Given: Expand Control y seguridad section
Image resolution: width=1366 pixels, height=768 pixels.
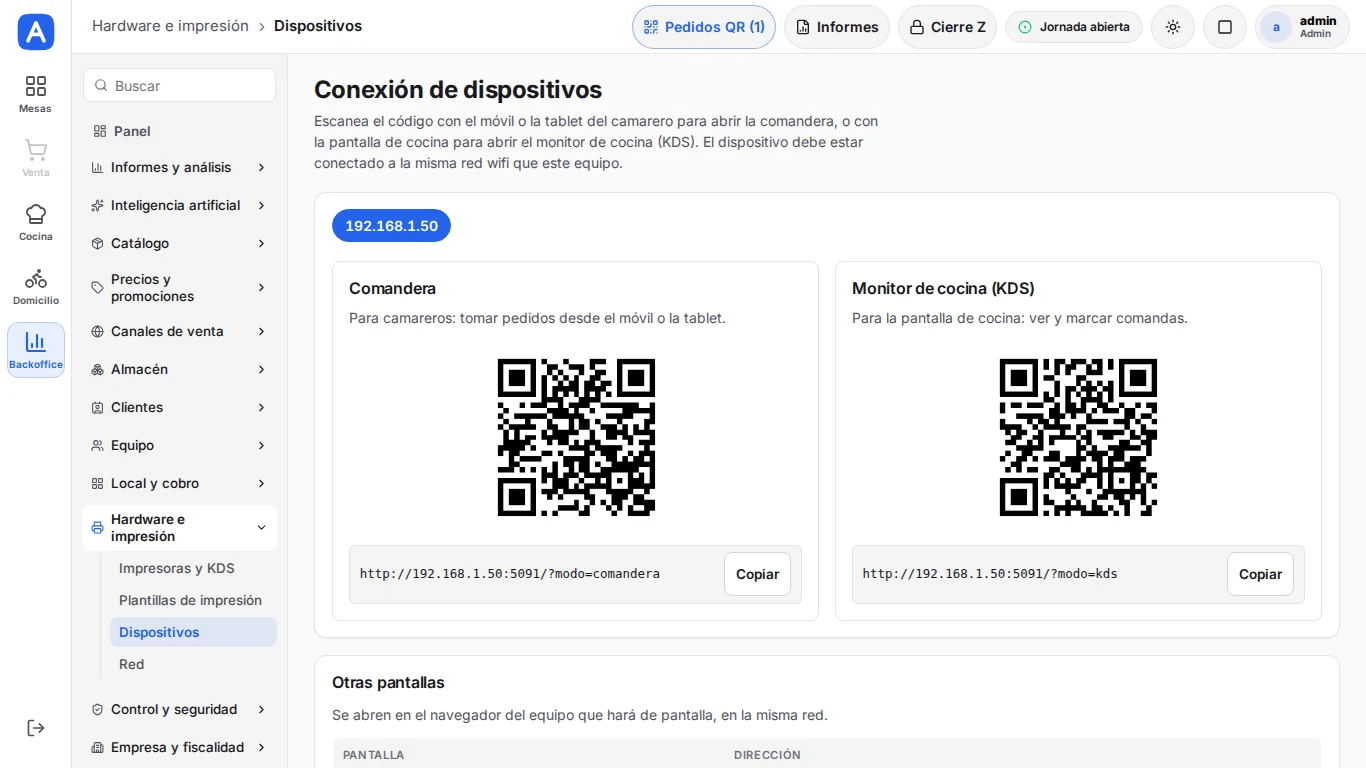Looking at the screenshot, I should tap(179, 709).
